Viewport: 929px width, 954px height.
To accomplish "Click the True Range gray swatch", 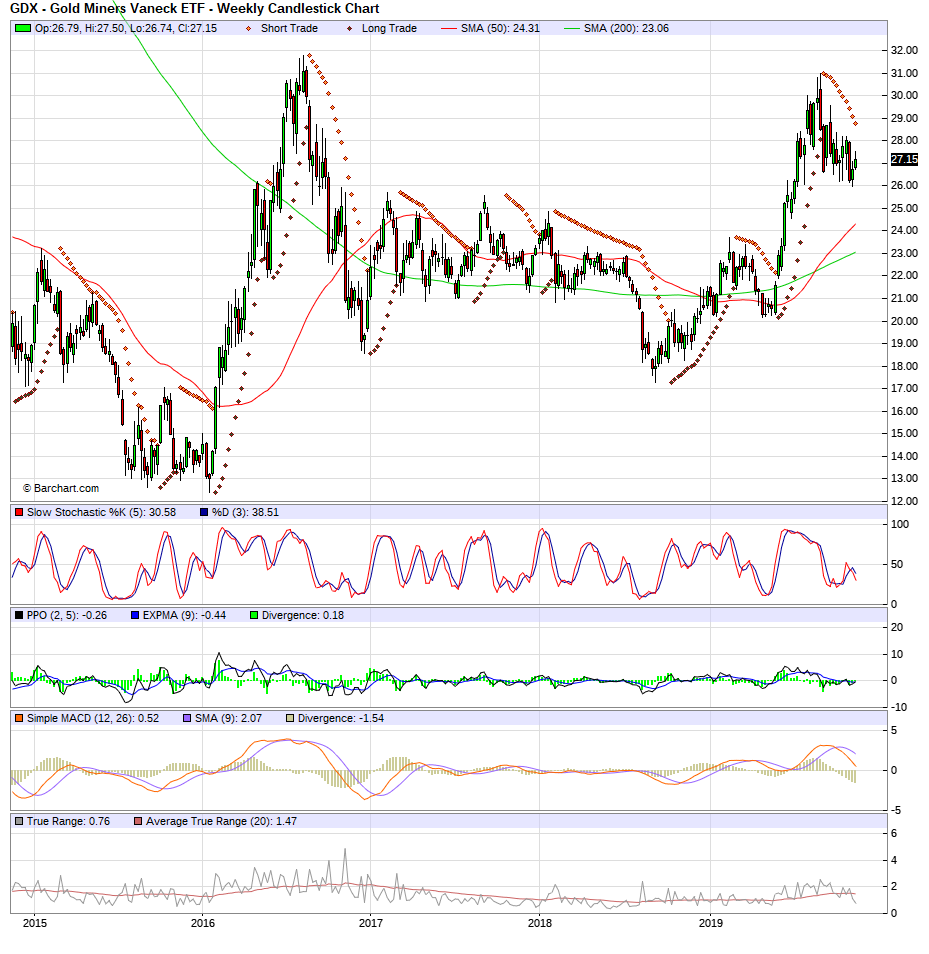I will 19,821.
